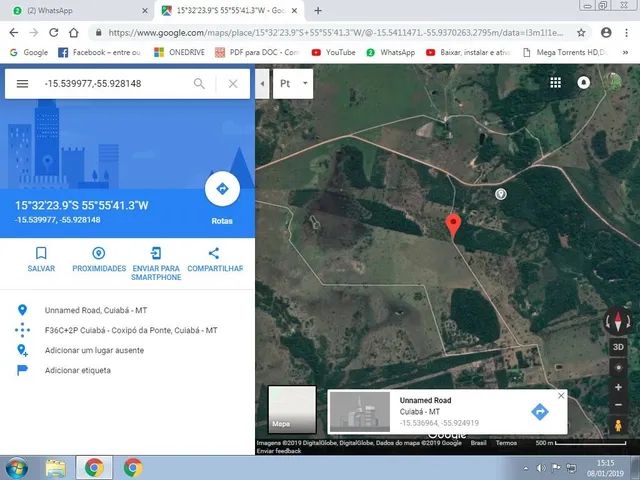Show my location on the map
This screenshot has width=640, height=480.
tap(618, 368)
